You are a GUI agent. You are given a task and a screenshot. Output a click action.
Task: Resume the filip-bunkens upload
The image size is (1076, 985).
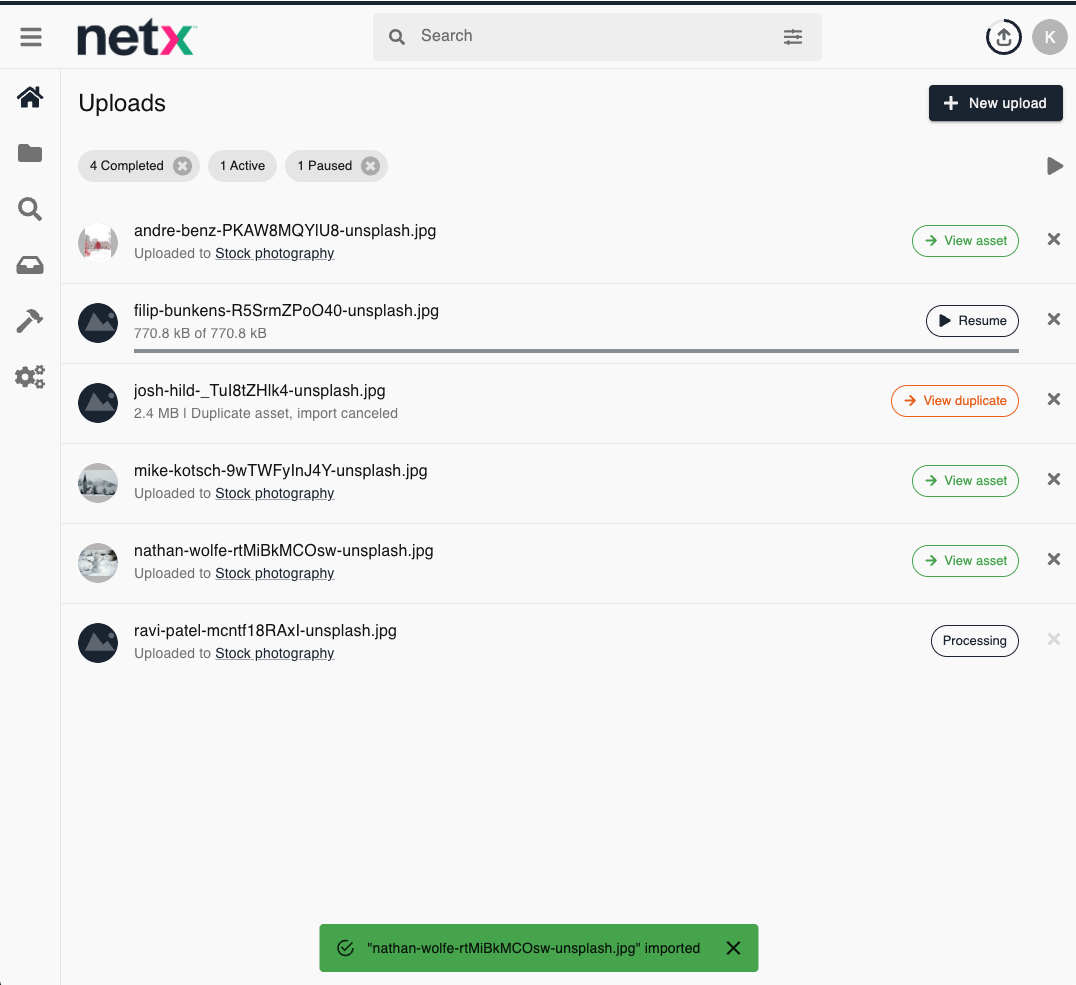coord(971,321)
